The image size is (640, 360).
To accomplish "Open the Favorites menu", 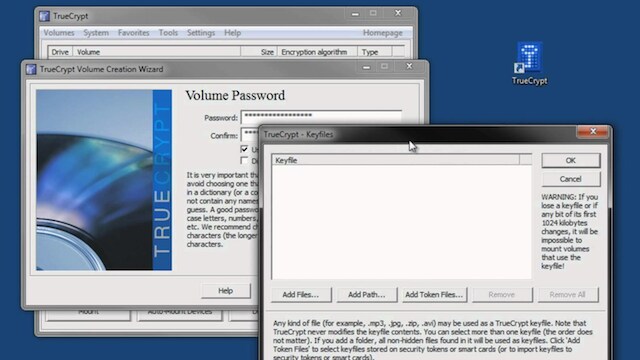I will click(133, 33).
